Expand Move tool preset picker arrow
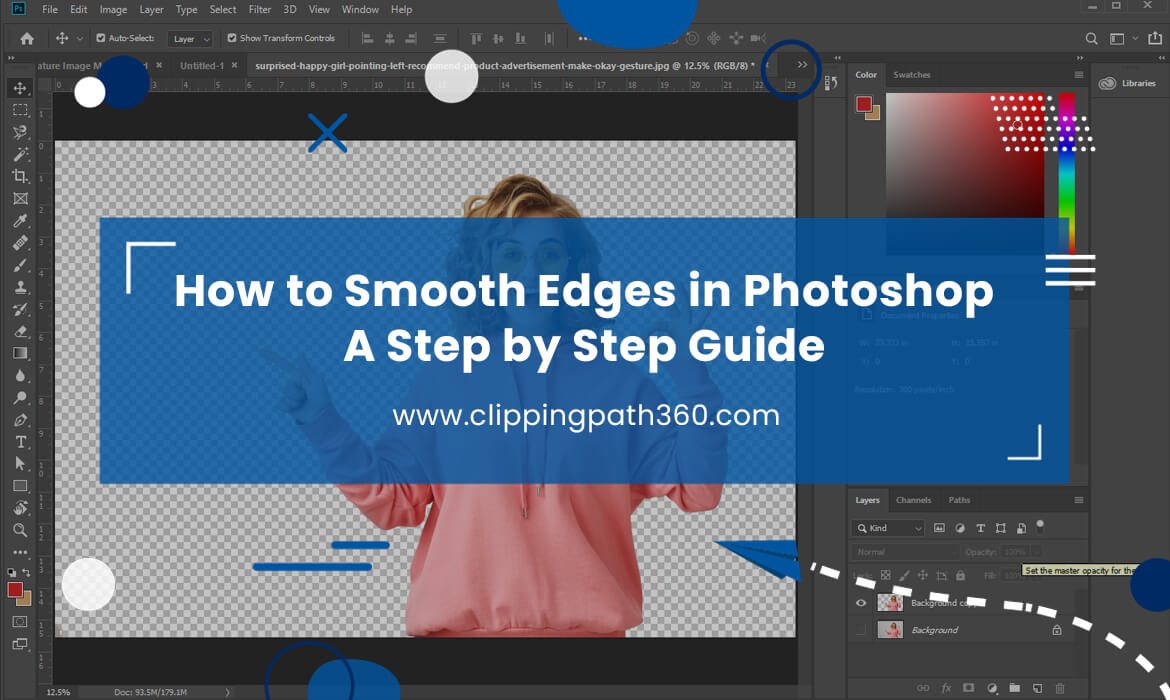Viewport: 1170px width, 700px height. pyautogui.click(x=79, y=38)
